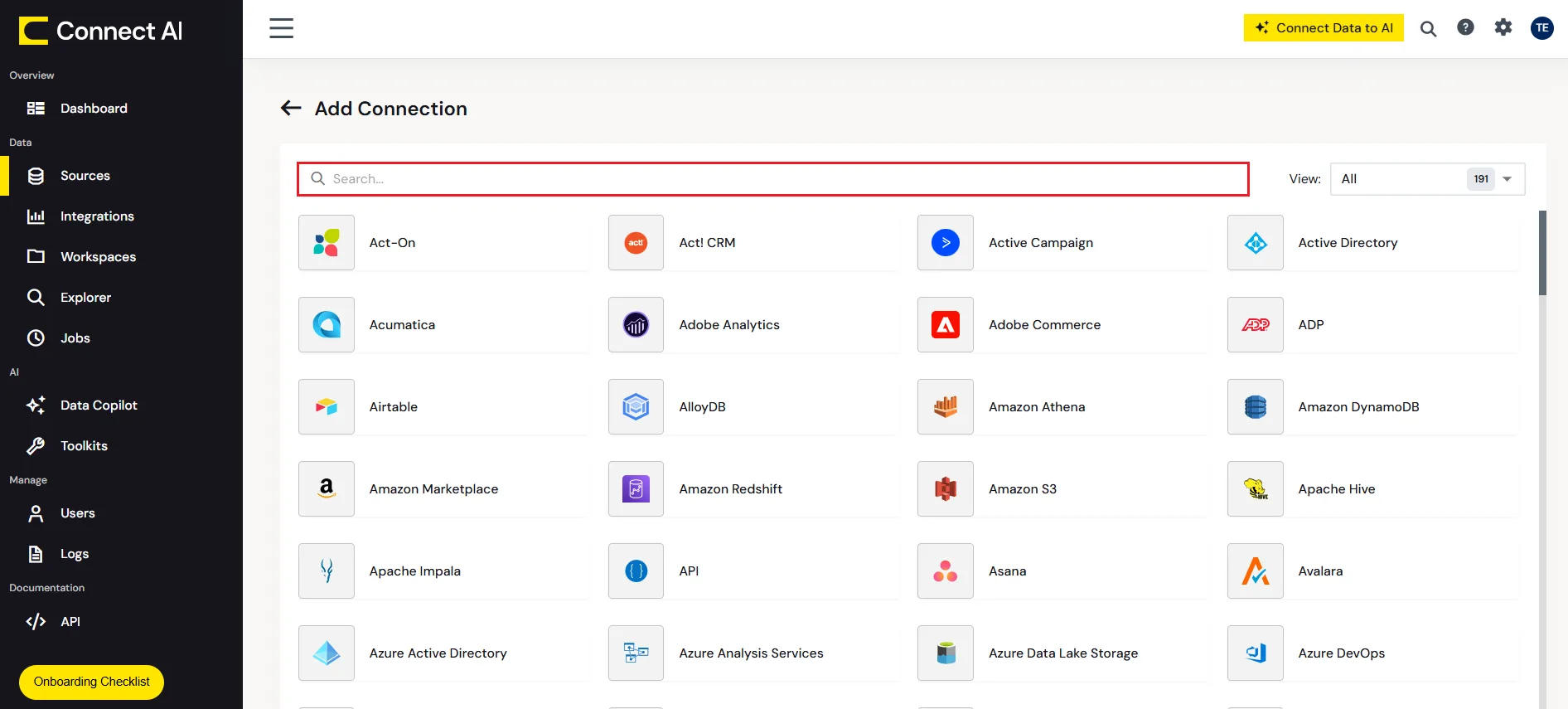Click the Amazon DynamoDB label
This screenshot has width=1568, height=709.
point(1358,407)
